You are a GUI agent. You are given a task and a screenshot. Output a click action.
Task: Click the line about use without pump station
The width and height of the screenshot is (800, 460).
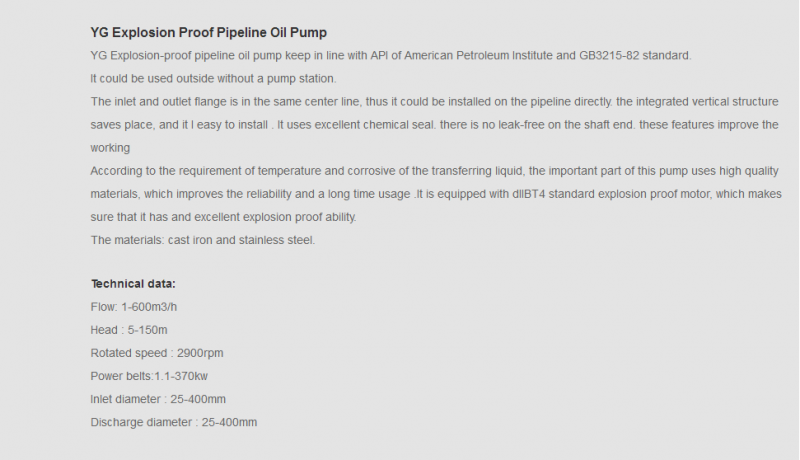click(213, 79)
